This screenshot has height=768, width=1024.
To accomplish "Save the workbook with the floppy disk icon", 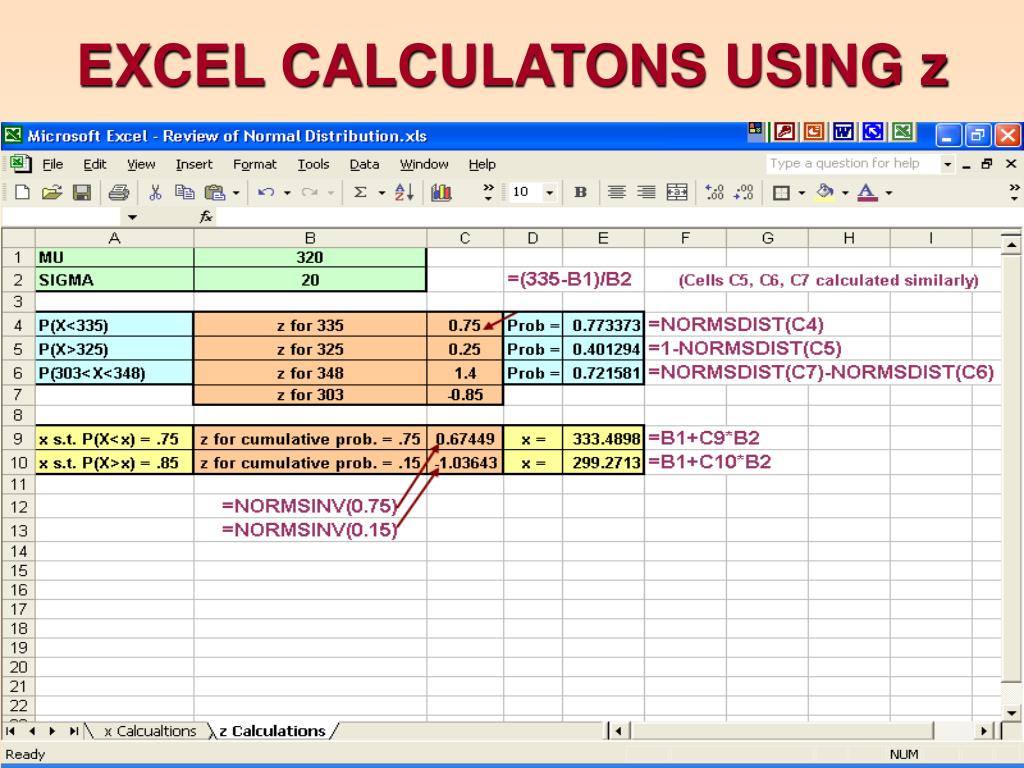I will (x=82, y=192).
